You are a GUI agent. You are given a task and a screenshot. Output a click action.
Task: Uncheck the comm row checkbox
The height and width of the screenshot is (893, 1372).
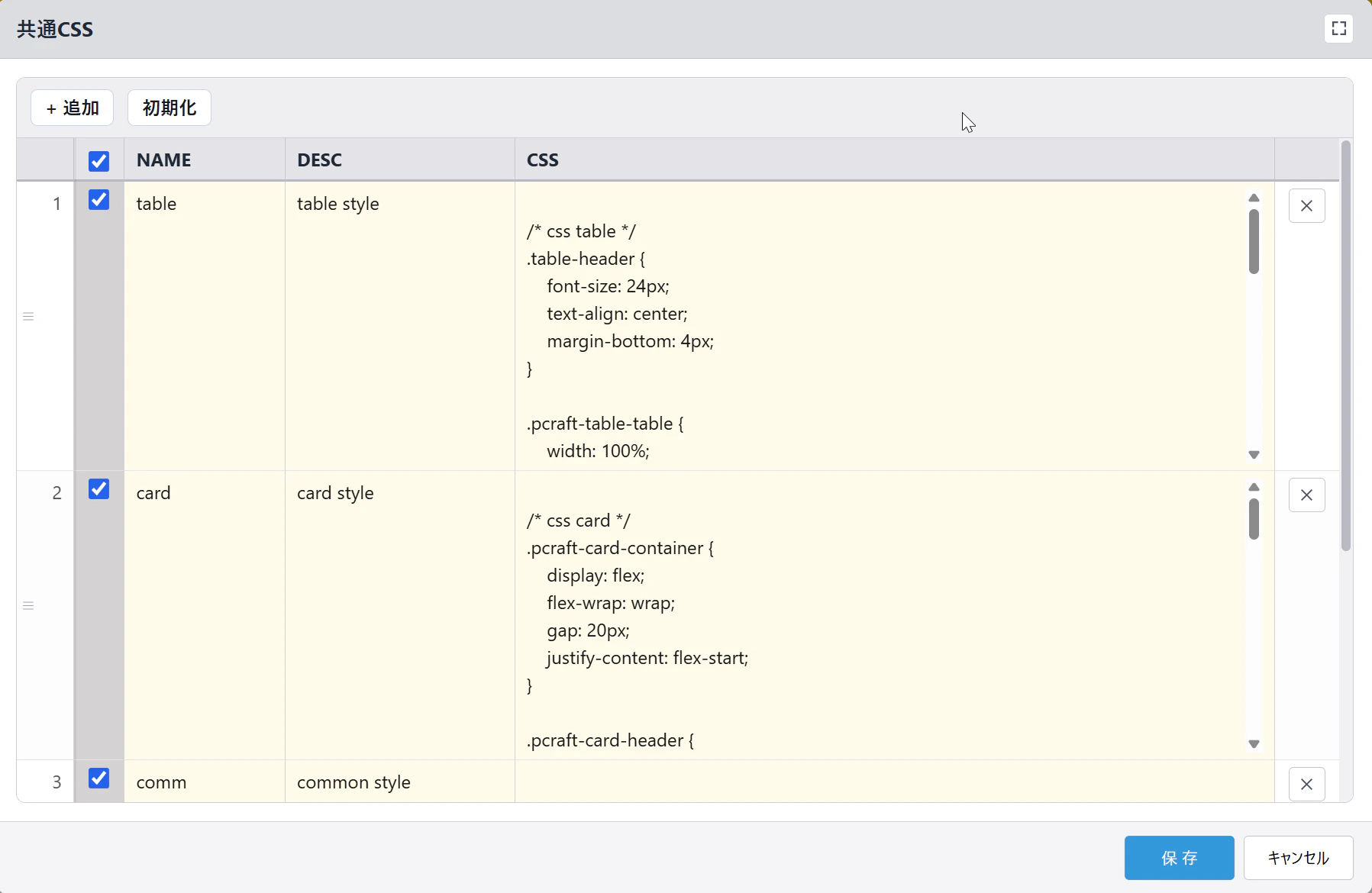(99, 779)
